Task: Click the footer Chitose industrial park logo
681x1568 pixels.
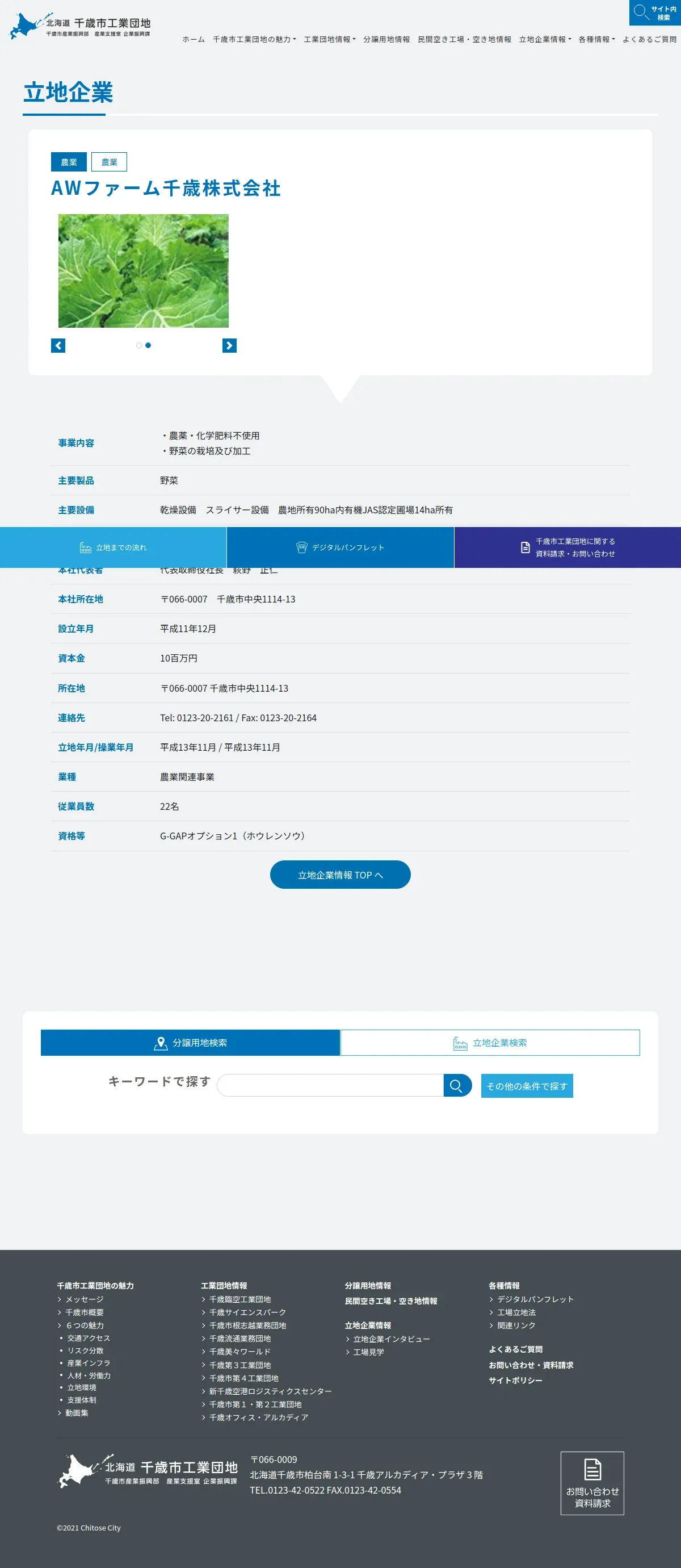Action: click(x=148, y=1471)
